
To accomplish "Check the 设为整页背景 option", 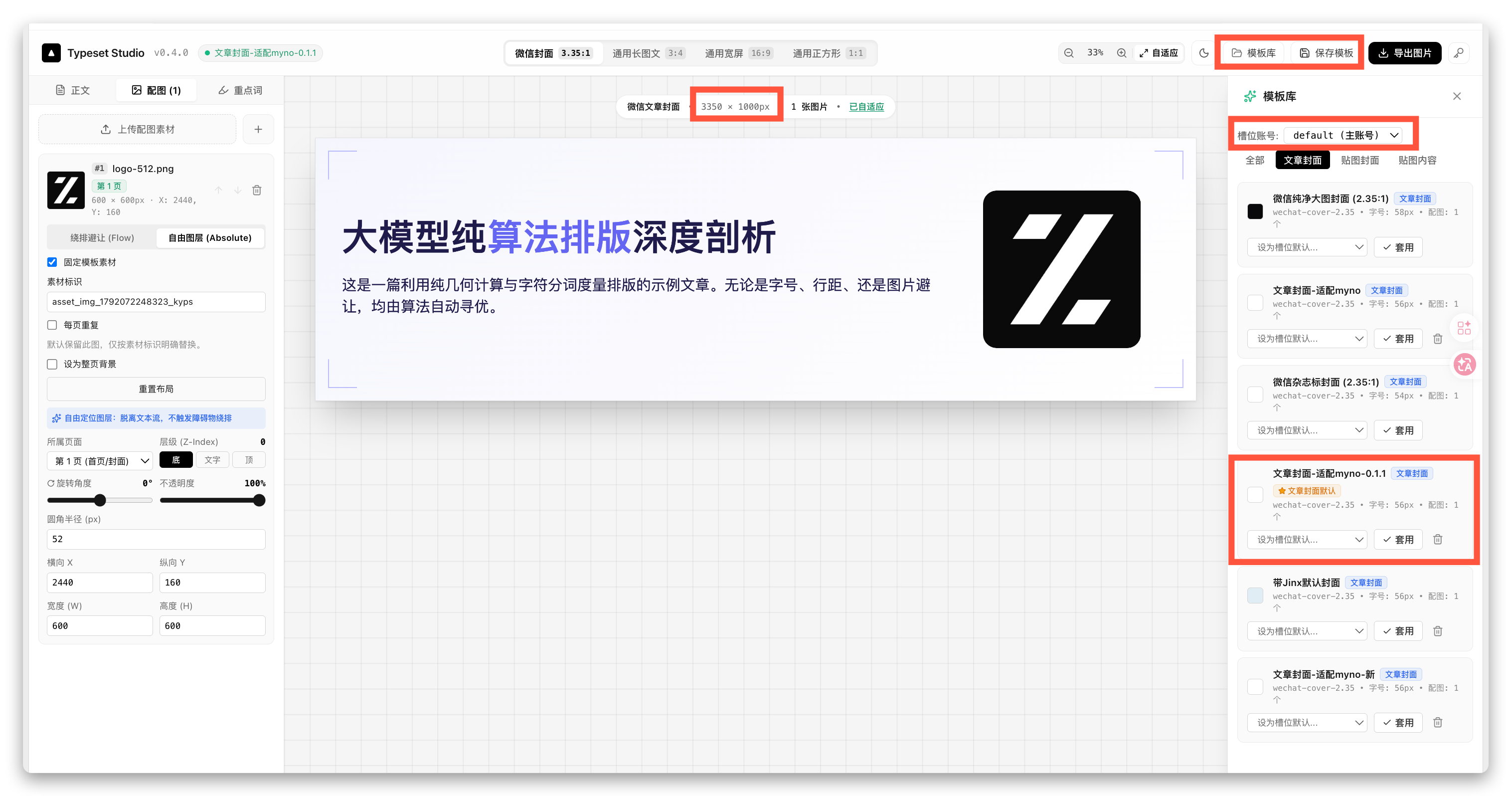I will [x=52, y=364].
